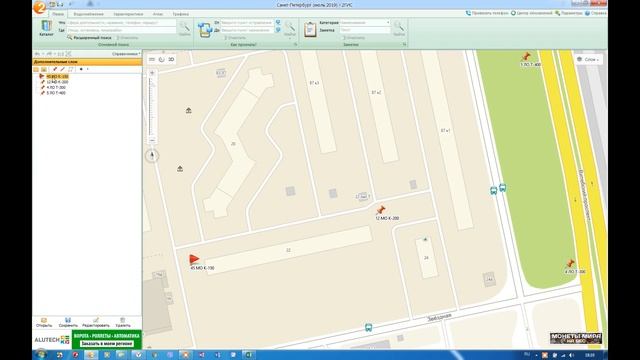Click red flag marker 45 МО К-100
This screenshot has height=360, width=640.
point(194,259)
